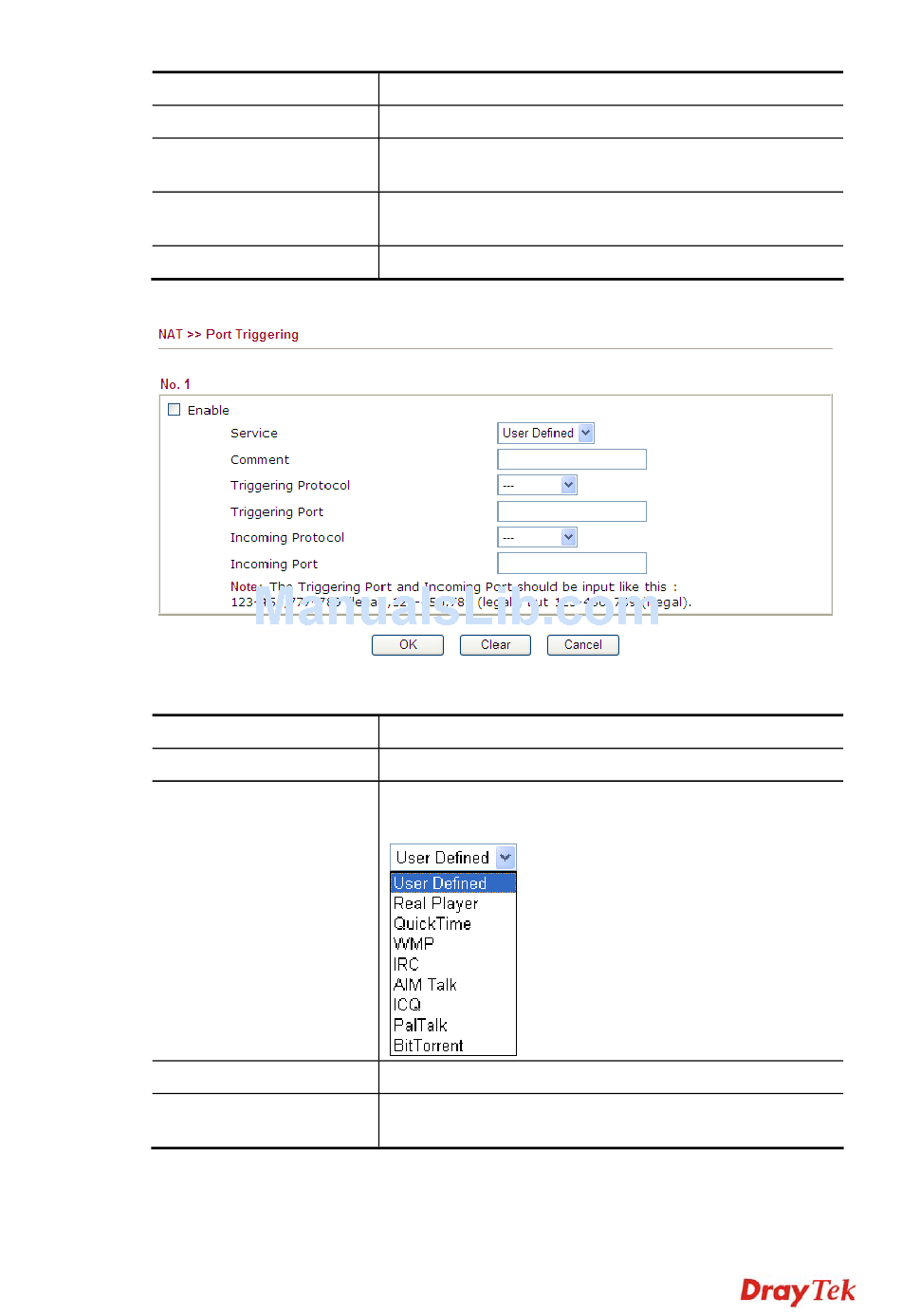Click the Clear button
Image resolution: width=901 pixels, height=1316 pixels.
point(495,645)
